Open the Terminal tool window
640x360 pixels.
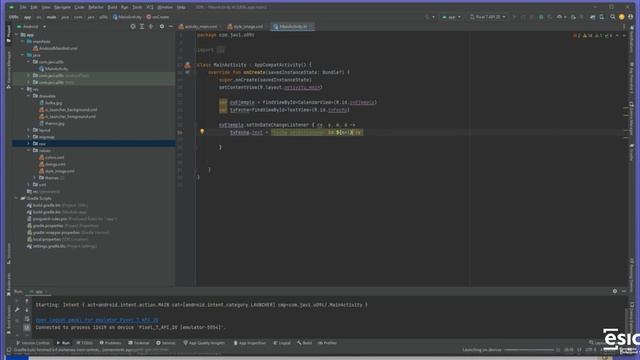tap(139, 343)
